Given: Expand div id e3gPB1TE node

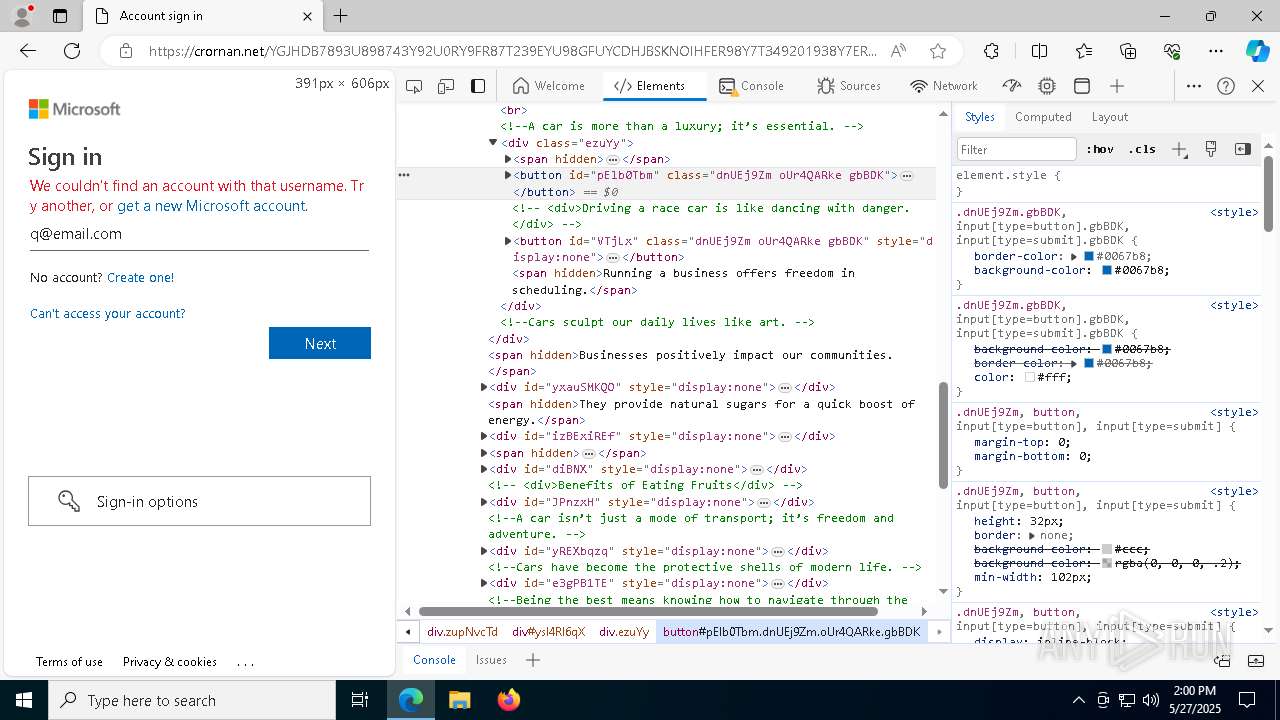Looking at the screenshot, I should coord(484,583).
